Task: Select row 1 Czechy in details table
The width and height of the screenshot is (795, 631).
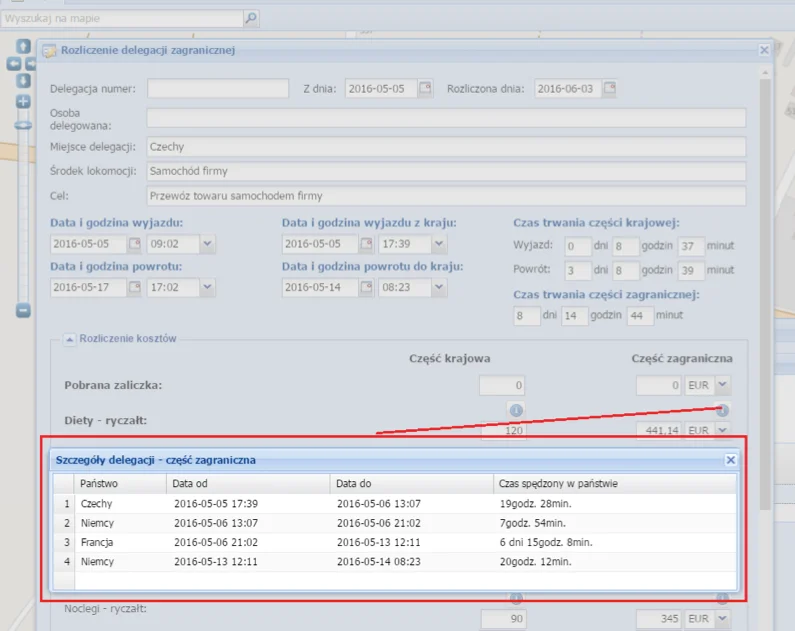Action: point(395,504)
